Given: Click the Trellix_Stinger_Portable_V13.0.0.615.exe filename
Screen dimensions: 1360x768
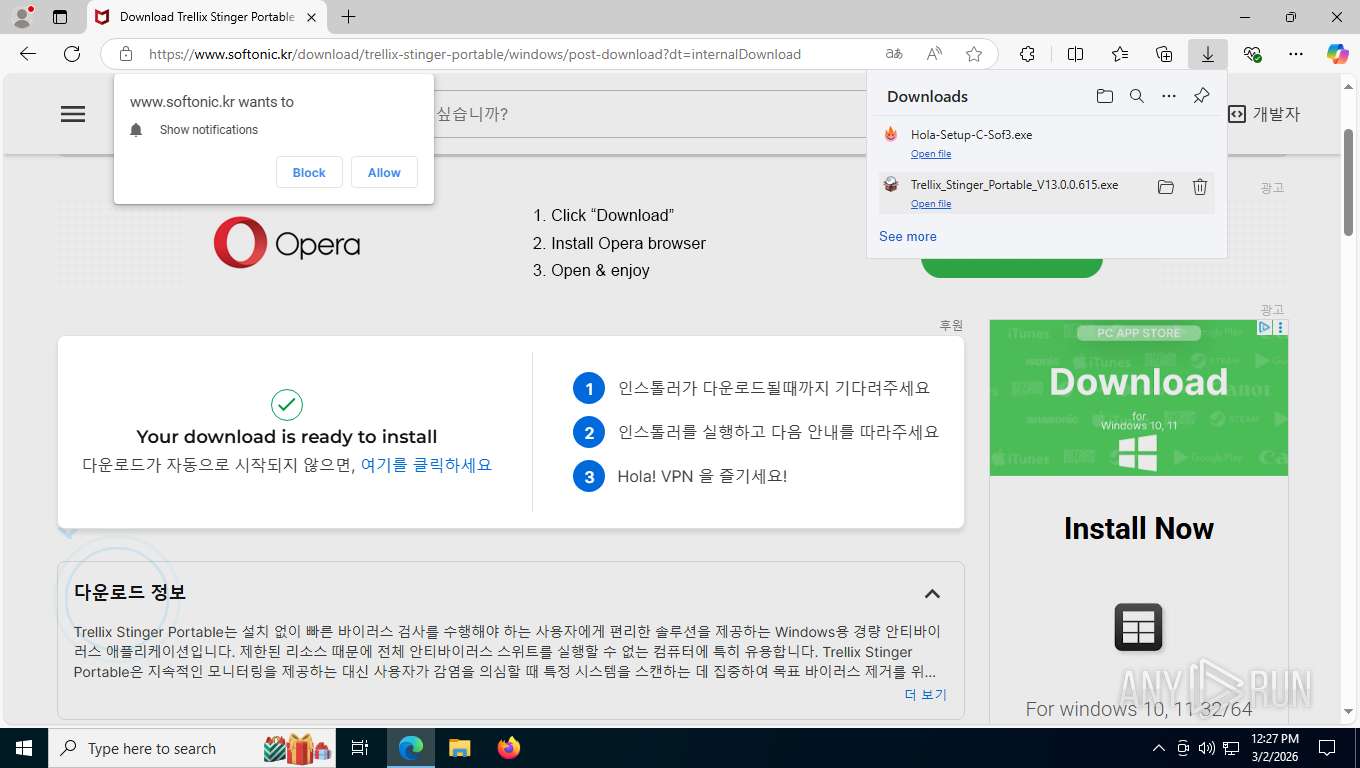Looking at the screenshot, I should tap(1014, 185).
